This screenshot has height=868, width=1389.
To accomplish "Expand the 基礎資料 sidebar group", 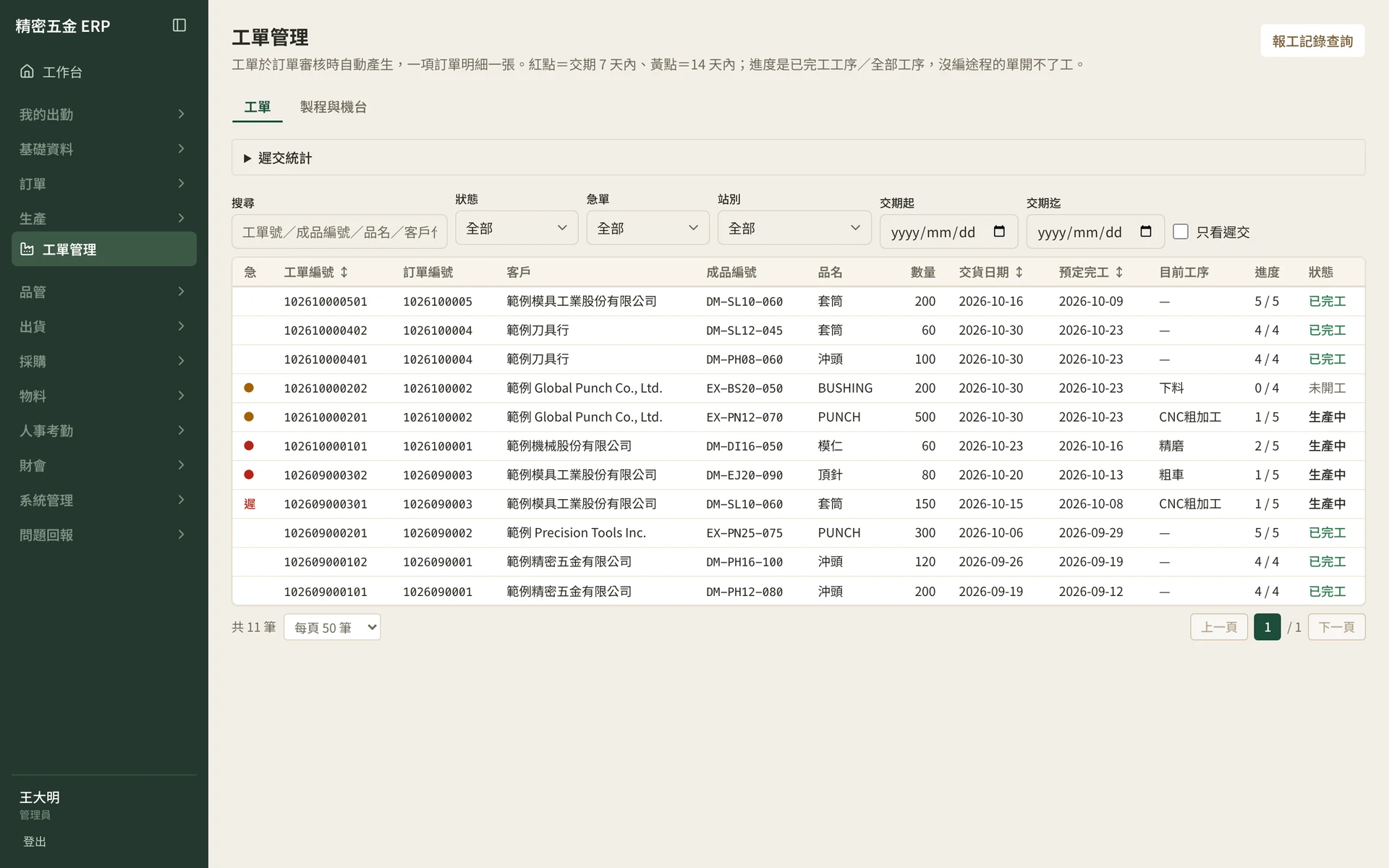I will (x=103, y=149).
